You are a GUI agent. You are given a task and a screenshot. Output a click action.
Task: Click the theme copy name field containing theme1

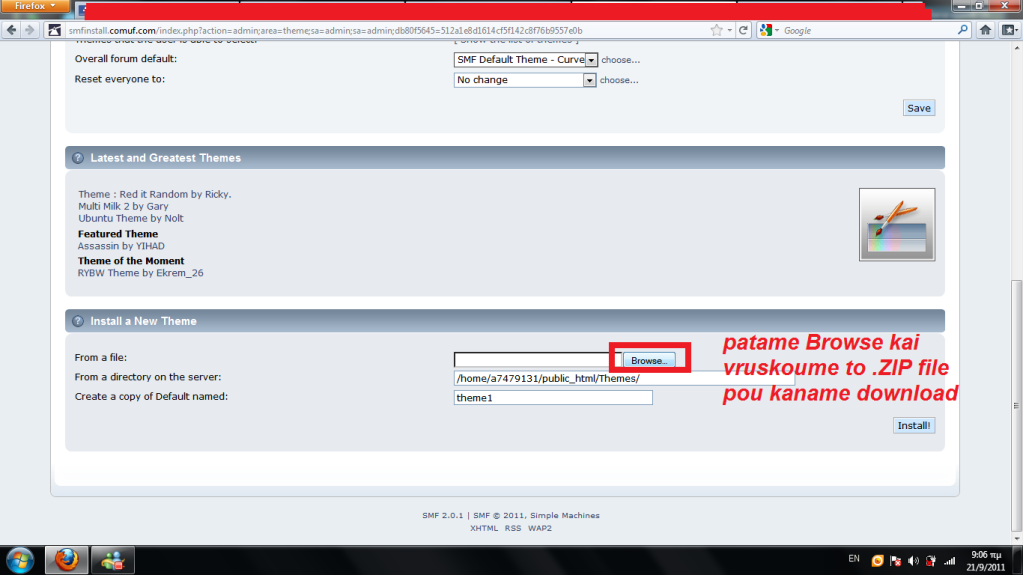(552, 398)
